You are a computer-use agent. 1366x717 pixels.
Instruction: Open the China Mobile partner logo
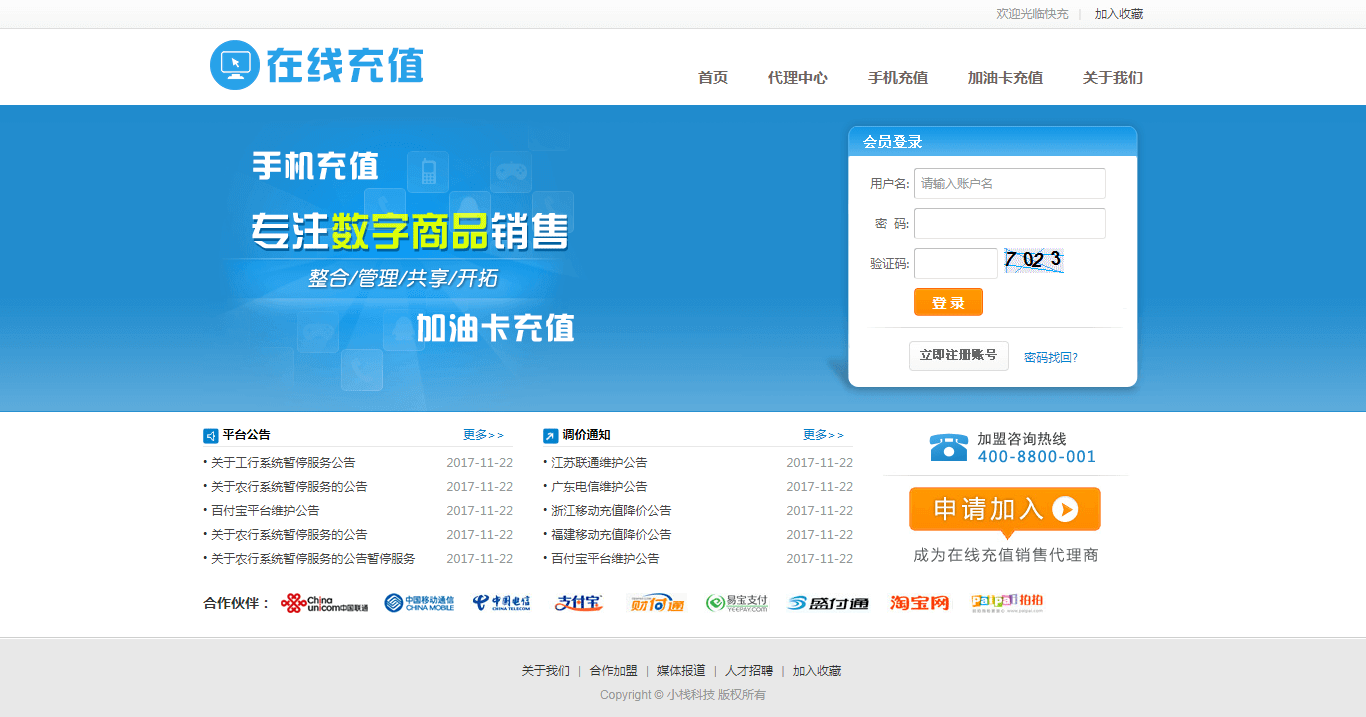419,603
